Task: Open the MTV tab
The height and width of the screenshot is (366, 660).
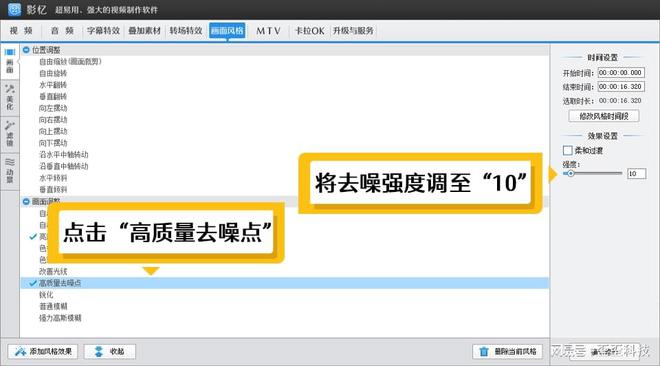Action: coord(268,31)
